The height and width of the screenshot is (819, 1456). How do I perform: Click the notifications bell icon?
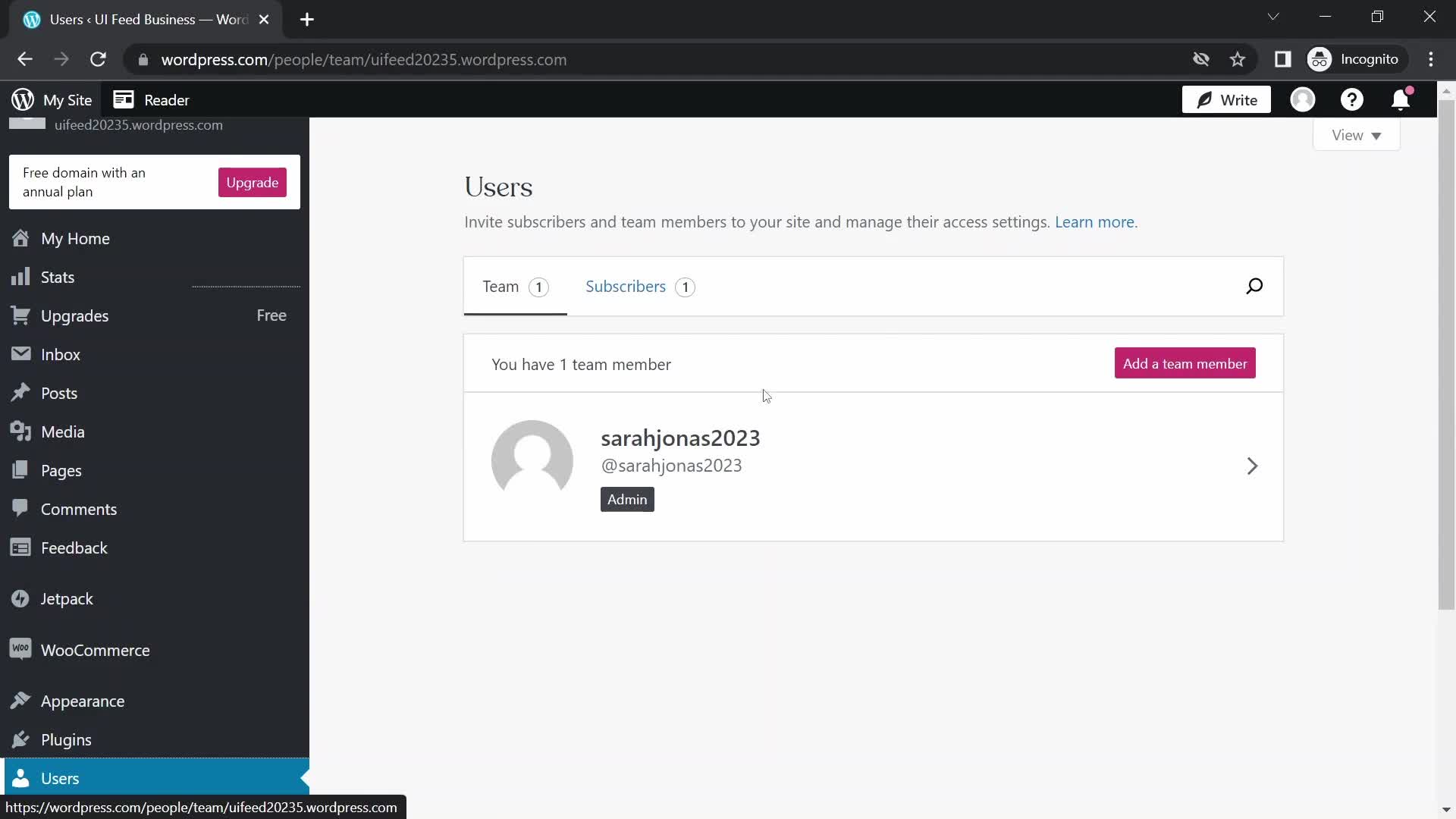(1400, 99)
